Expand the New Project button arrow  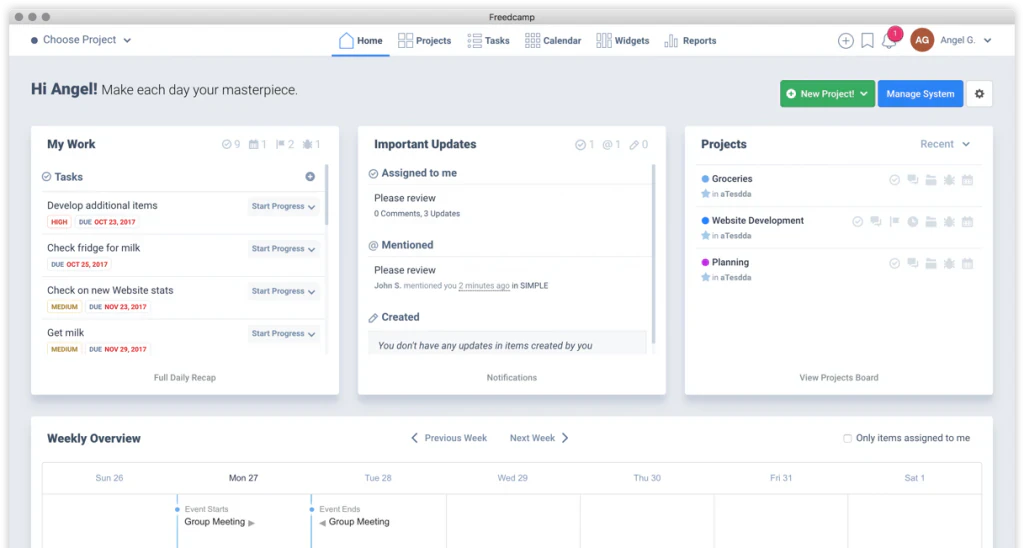tap(864, 94)
